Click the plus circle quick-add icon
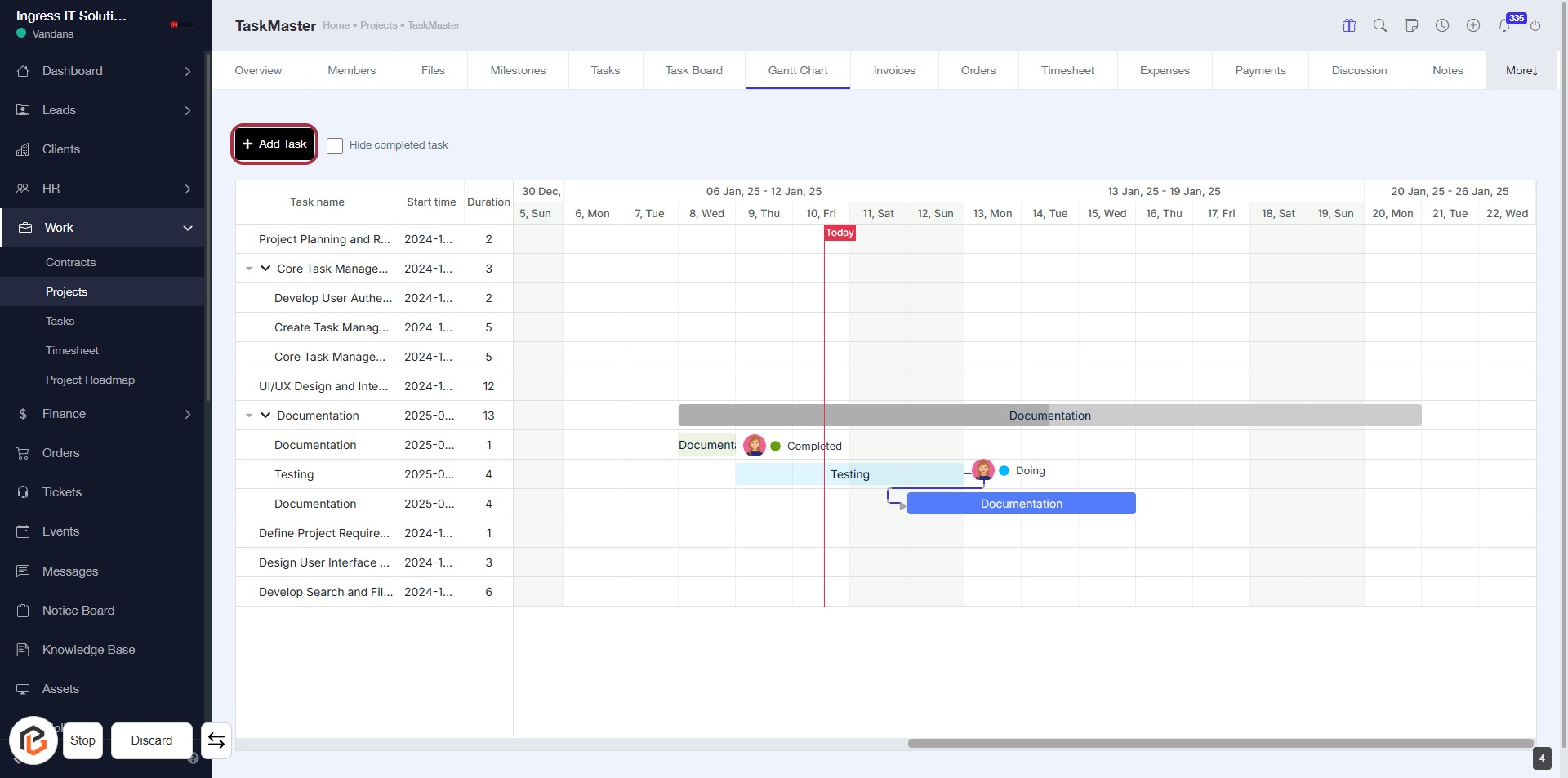The width and height of the screenshot is (1568, 778). [x=1473, y=25]
